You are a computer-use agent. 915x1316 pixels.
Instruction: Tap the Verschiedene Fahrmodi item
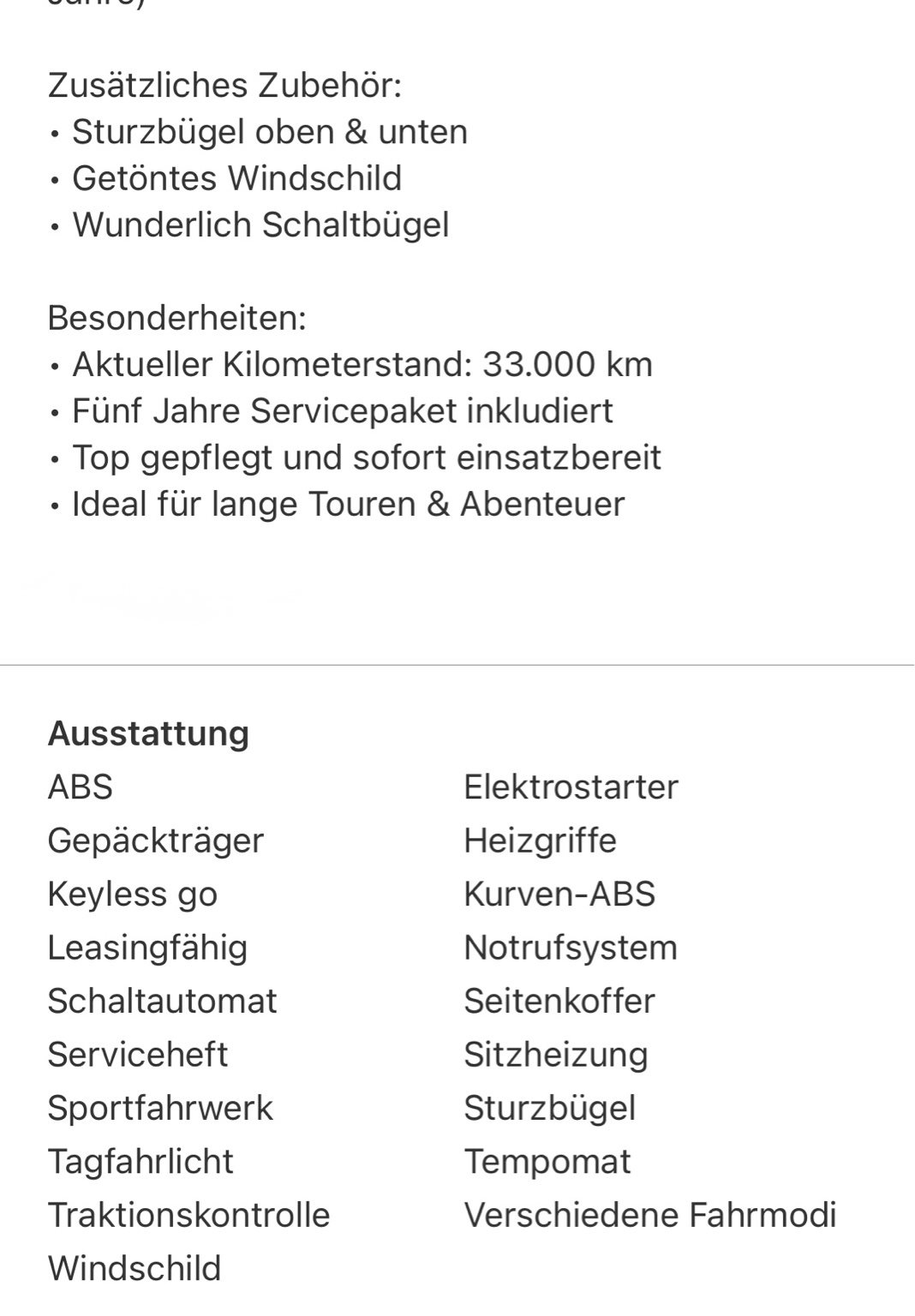pyautogui.click(x=650, y=1215)
